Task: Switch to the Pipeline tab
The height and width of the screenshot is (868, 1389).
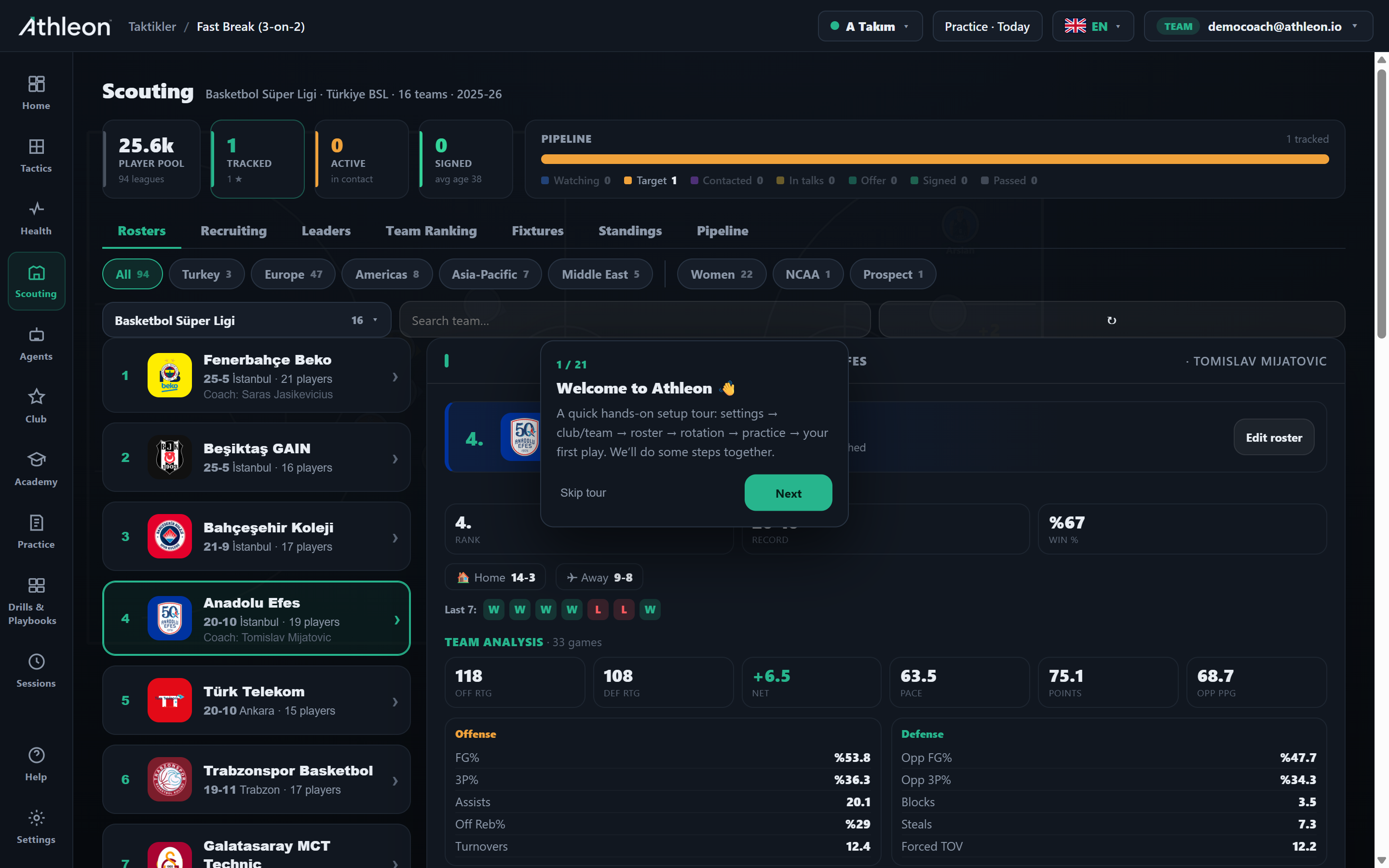Action: tap(722, 231)
